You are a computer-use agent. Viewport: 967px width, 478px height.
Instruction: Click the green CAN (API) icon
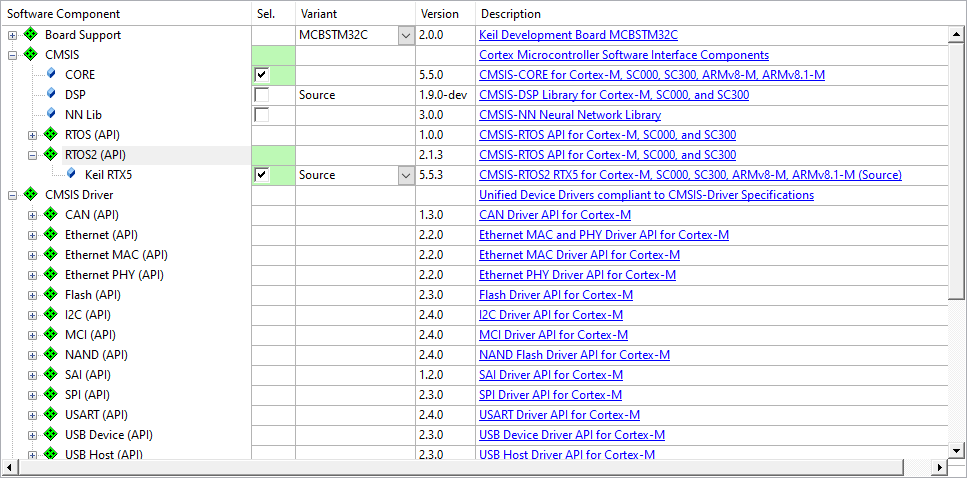click(x=51, y=215)
